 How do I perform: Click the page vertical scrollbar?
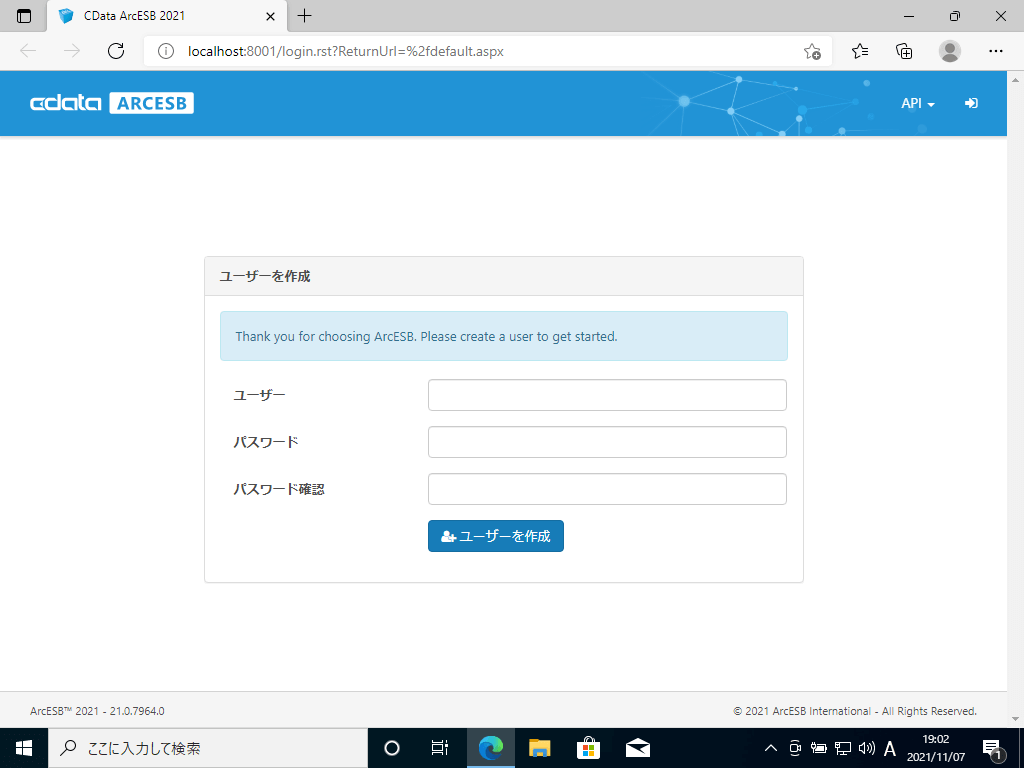(x=1016, y=398)
